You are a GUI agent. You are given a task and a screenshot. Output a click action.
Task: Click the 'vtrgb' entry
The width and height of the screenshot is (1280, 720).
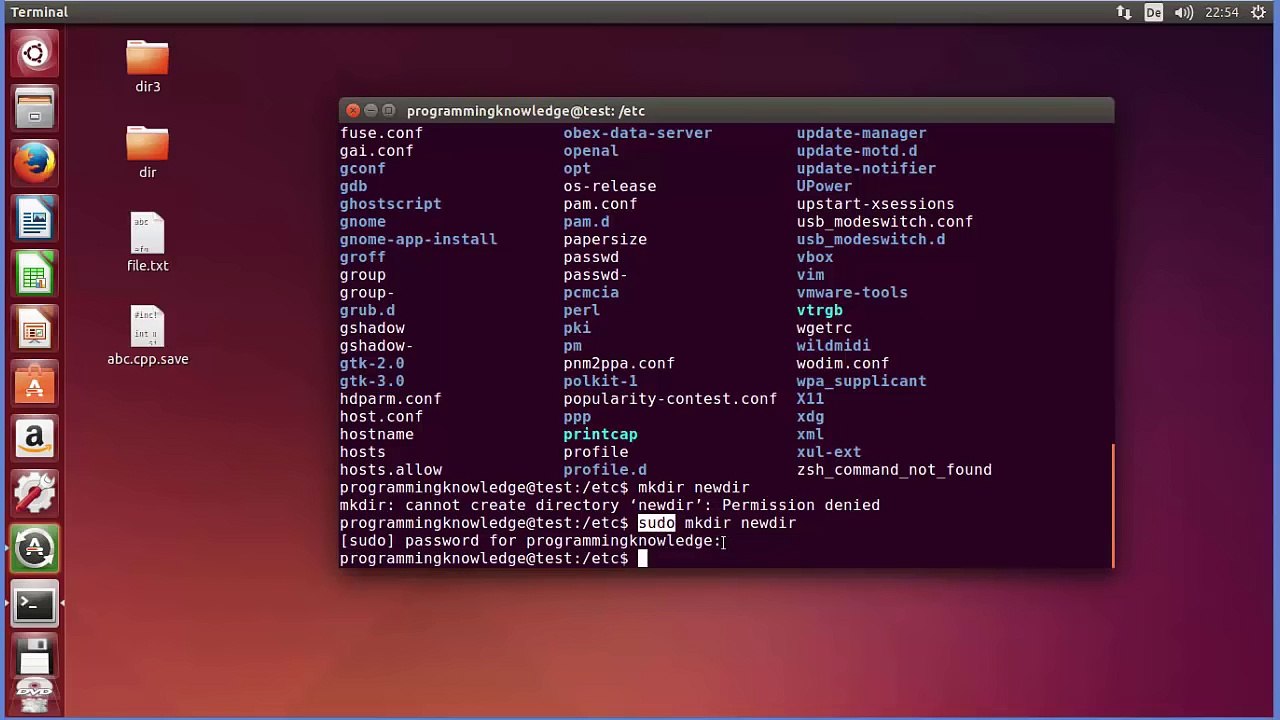point(820,310)
